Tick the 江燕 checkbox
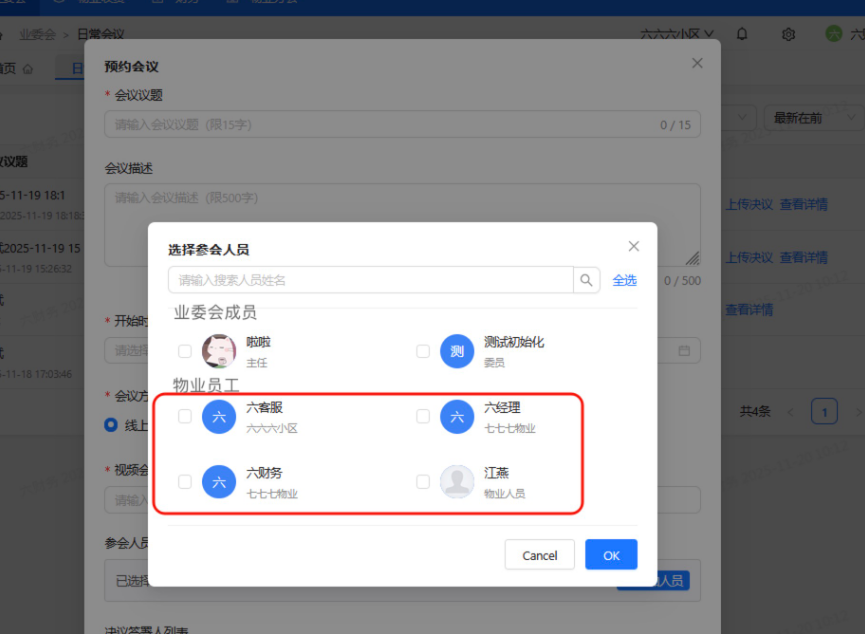 (423, 482)
